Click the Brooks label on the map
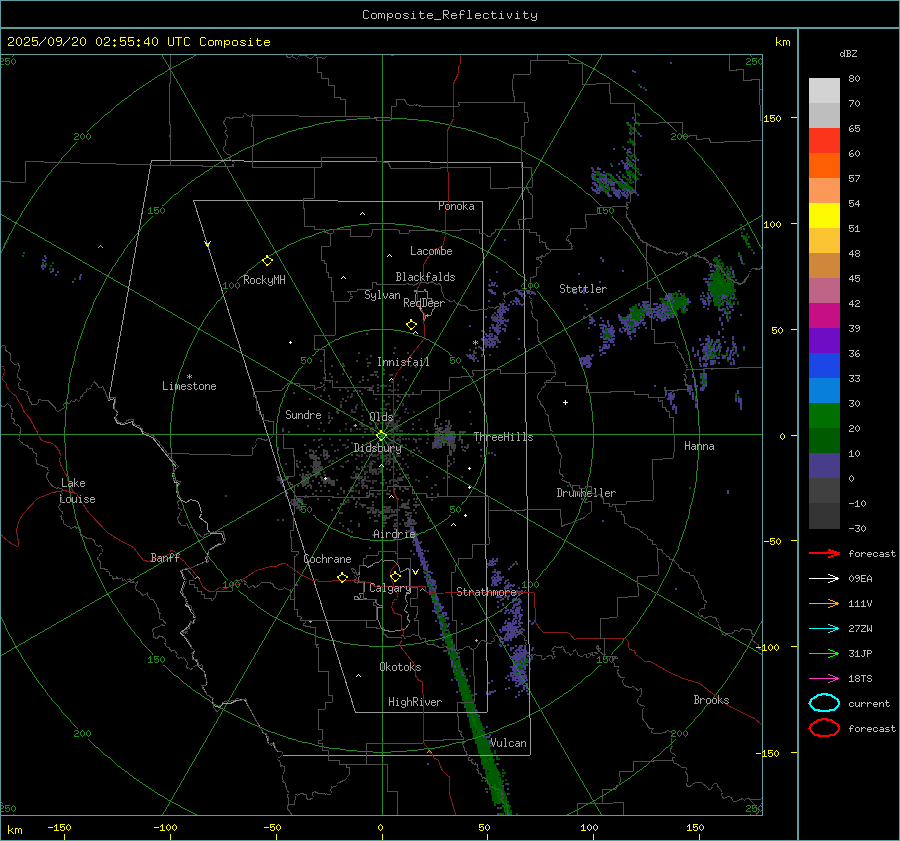The width and height of the screenshot is (900, 841). click(x=711, y=700)
